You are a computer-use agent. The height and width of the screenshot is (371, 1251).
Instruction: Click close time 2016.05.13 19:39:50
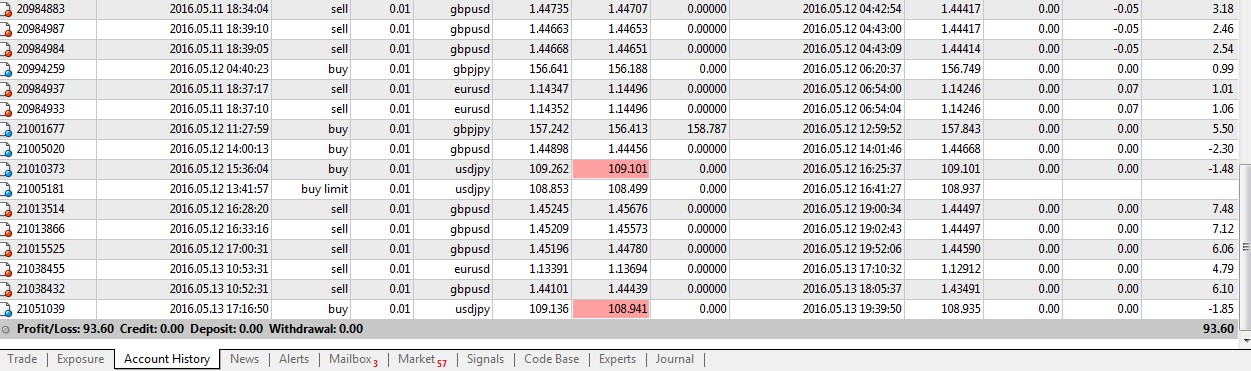[852, 309]
